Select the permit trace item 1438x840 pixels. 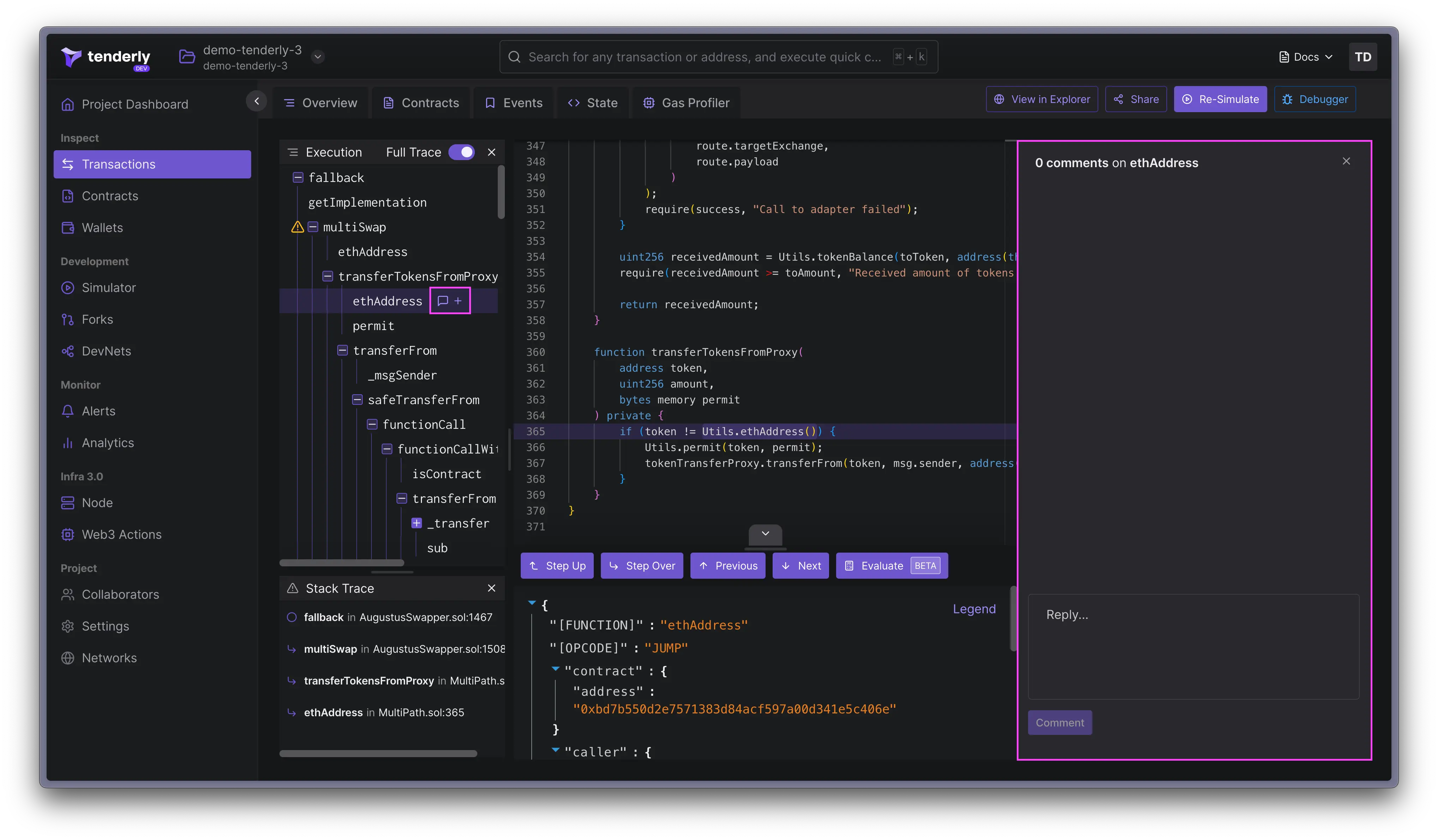(x=373, y=326)
